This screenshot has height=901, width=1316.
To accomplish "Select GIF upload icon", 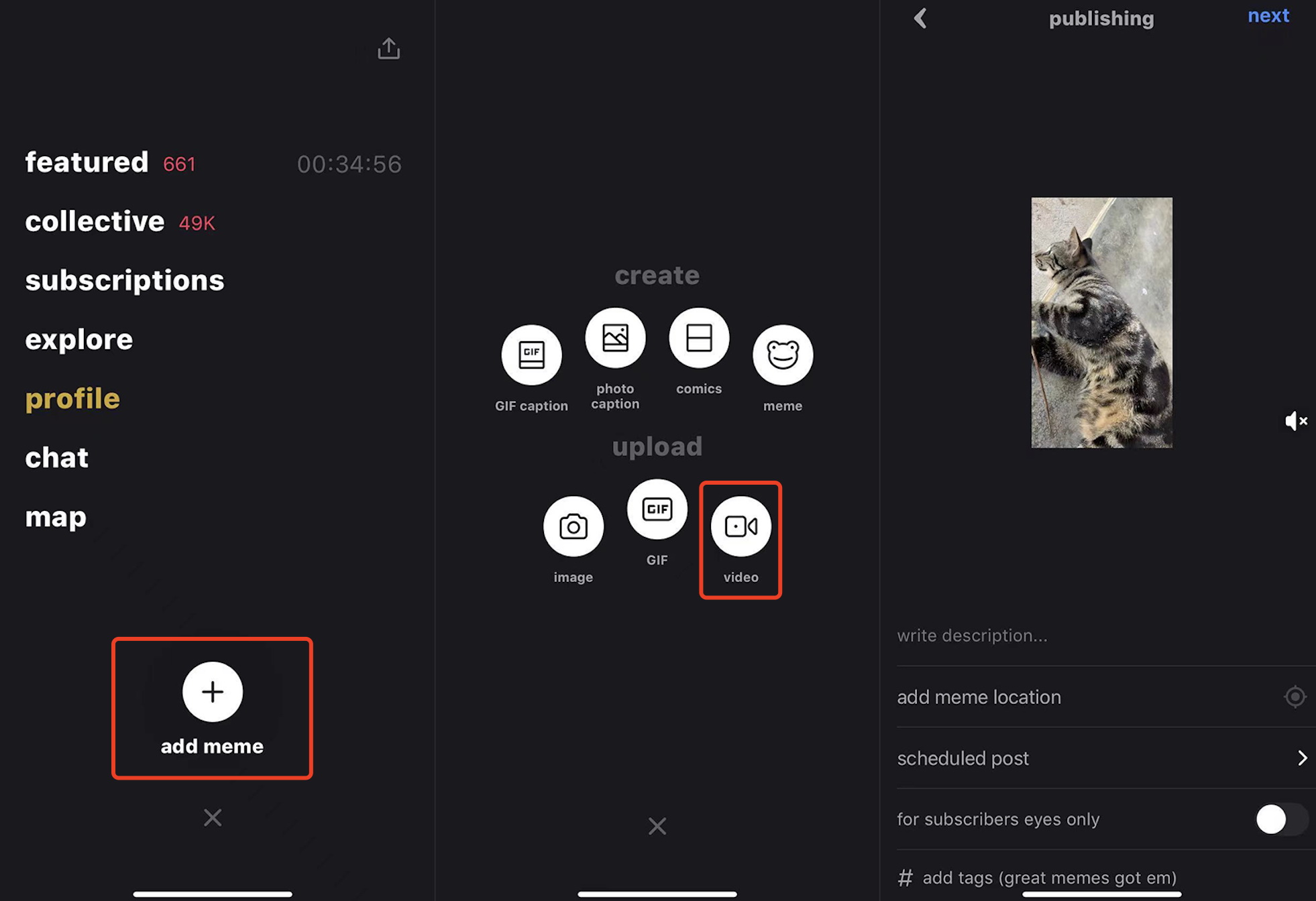I will pyautogui.click(x=657, y=509).
